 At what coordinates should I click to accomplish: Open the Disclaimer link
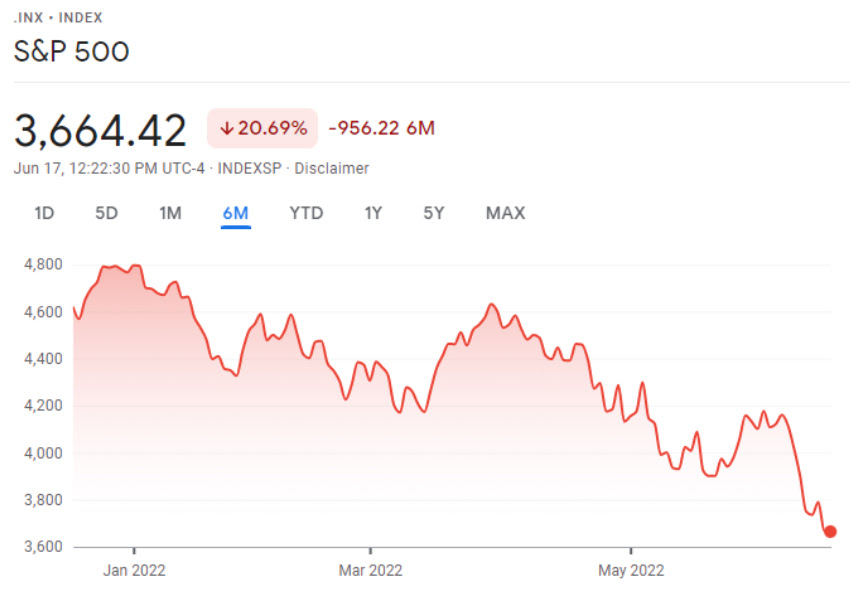click(331, 168)
